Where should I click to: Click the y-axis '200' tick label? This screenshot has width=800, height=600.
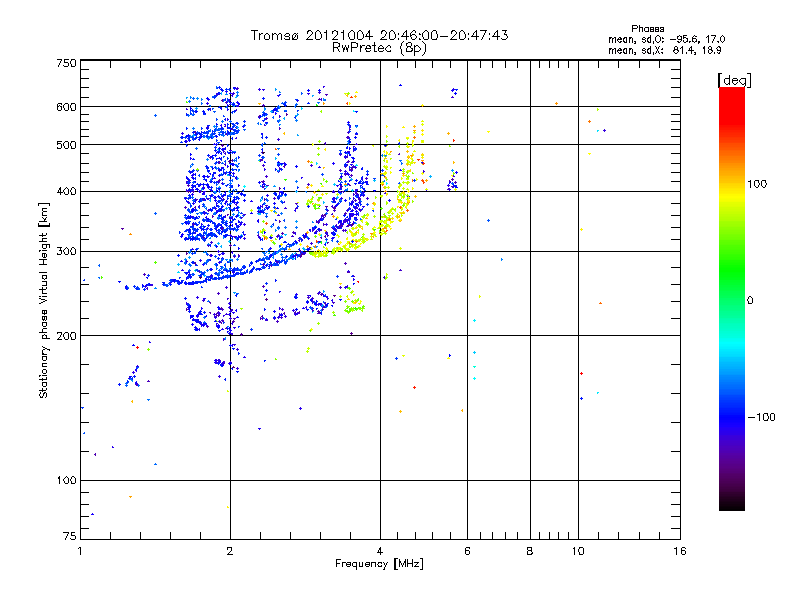[66, 336]
